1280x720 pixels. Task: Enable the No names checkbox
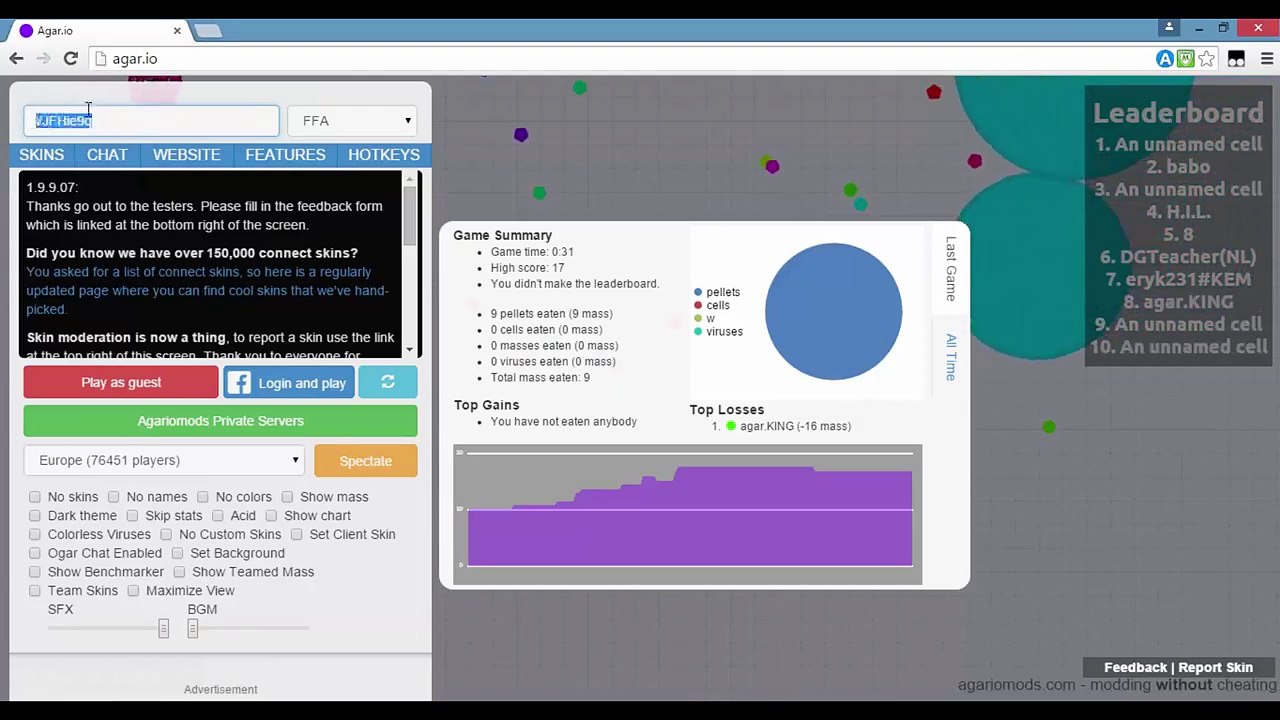(x=114, y=497)
